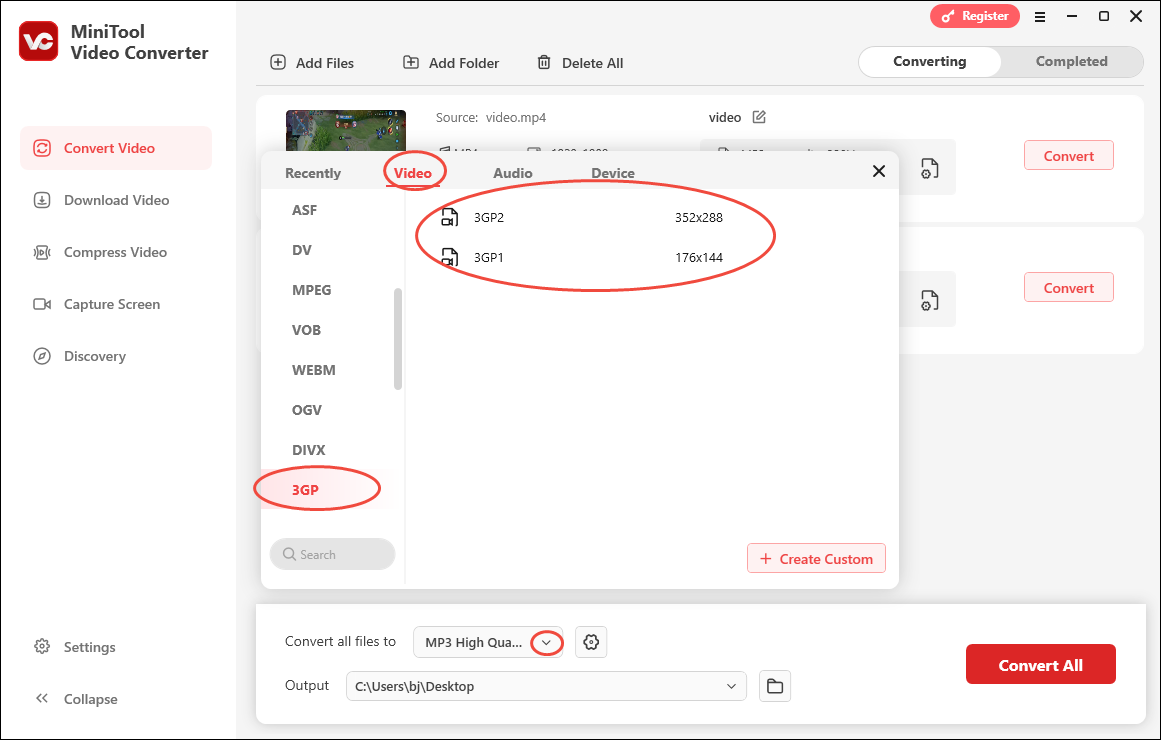This screenshot has height=740, width=1161.
Task: Click the 3GP1 preset file icon
Action: click(449, 258)
